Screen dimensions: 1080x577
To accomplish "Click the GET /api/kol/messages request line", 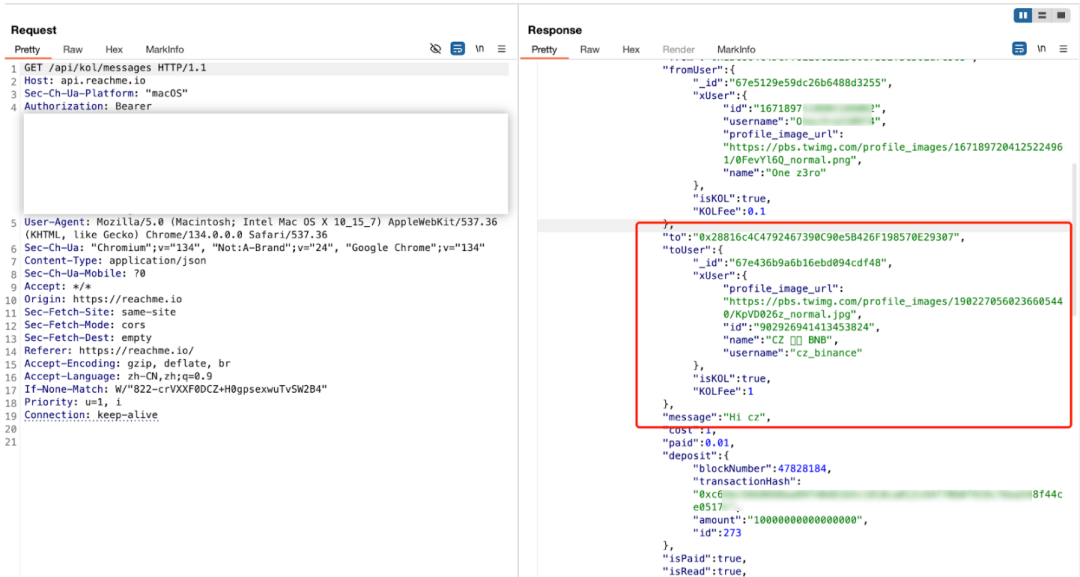I will 115,68.
